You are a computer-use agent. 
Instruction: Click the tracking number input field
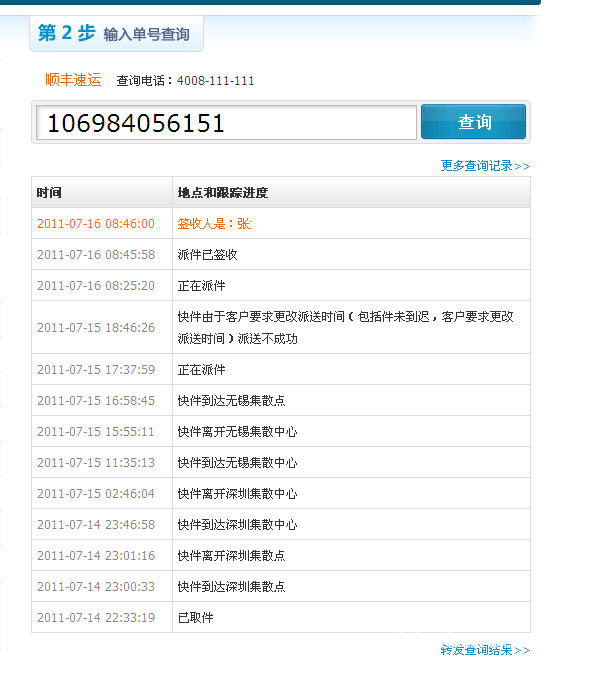click(x=226, y=122)
